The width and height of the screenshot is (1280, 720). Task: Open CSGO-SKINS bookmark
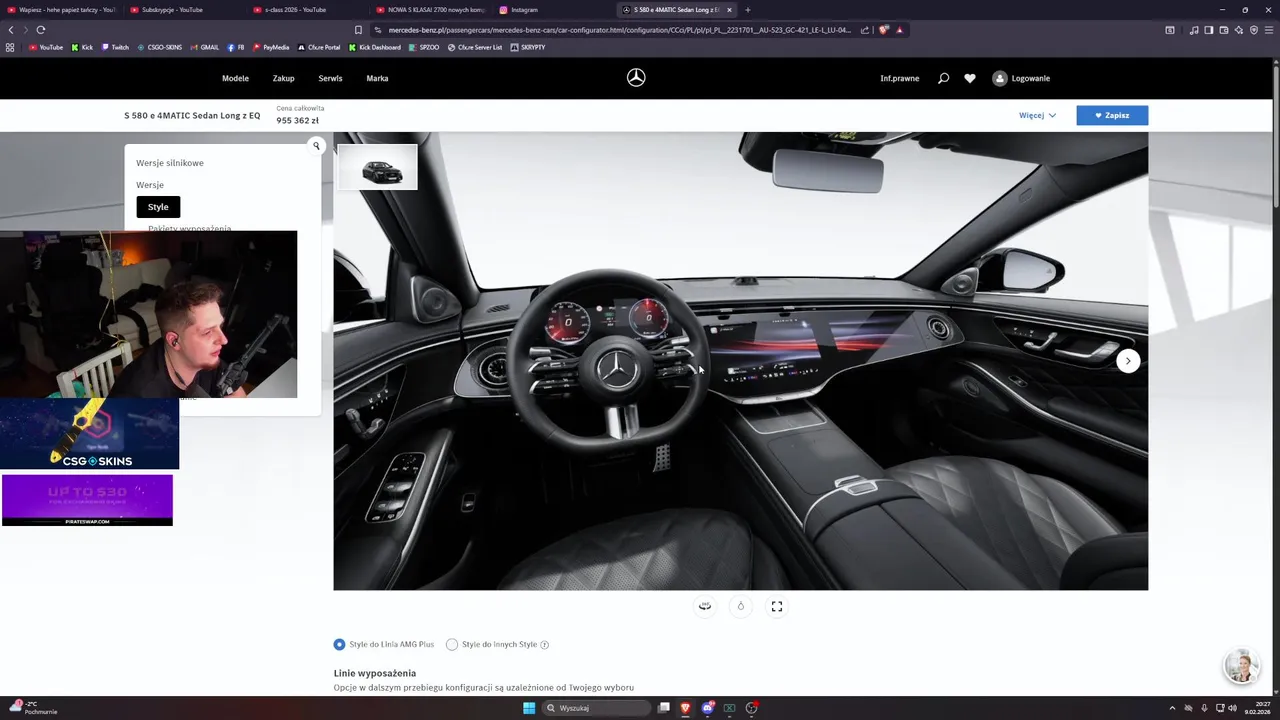160,47
